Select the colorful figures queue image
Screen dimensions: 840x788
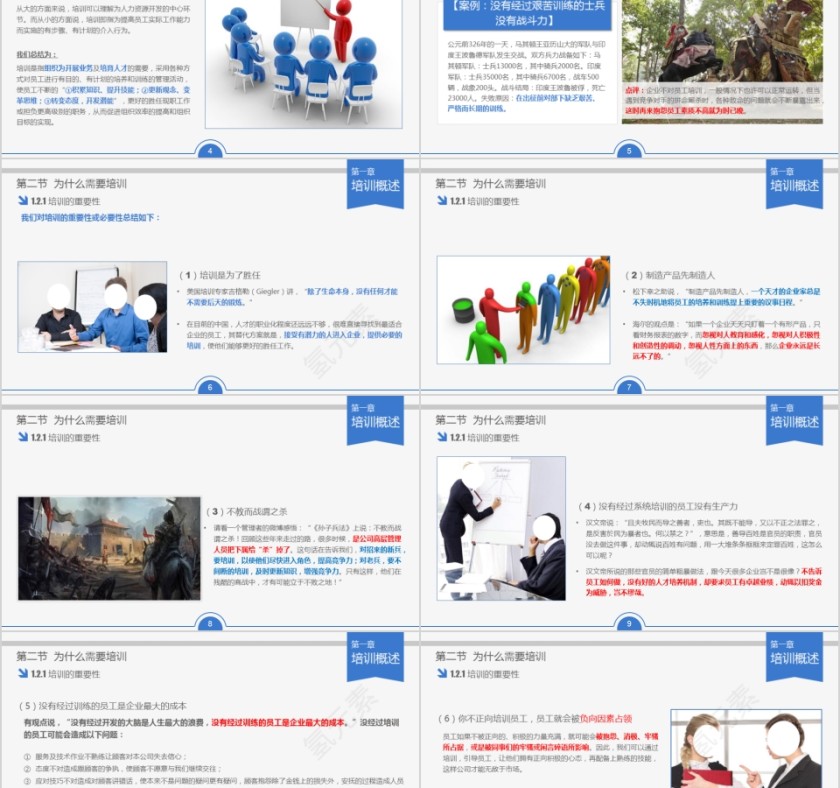523,309
